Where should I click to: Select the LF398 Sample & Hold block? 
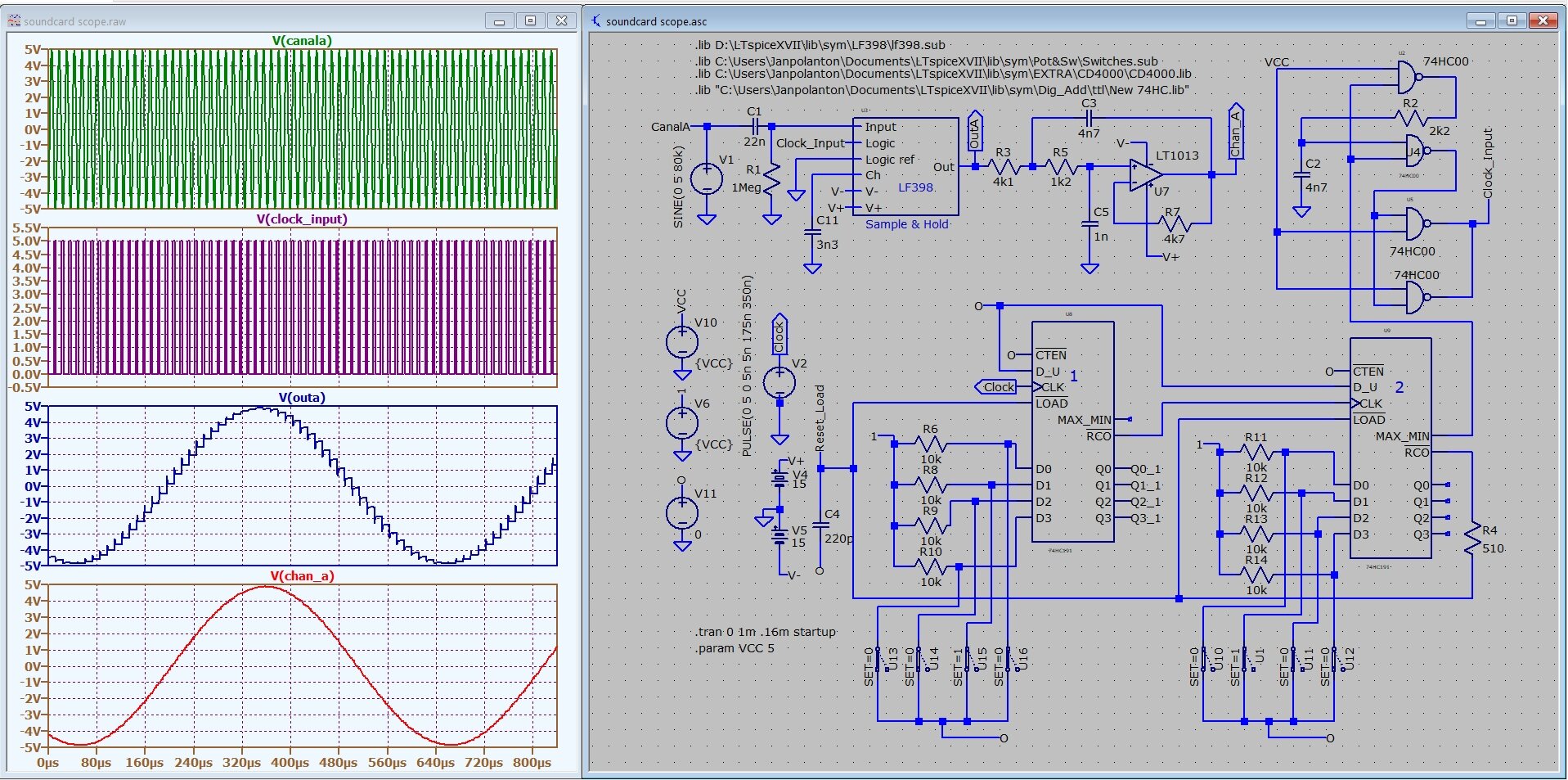click(x=906, y=166)
